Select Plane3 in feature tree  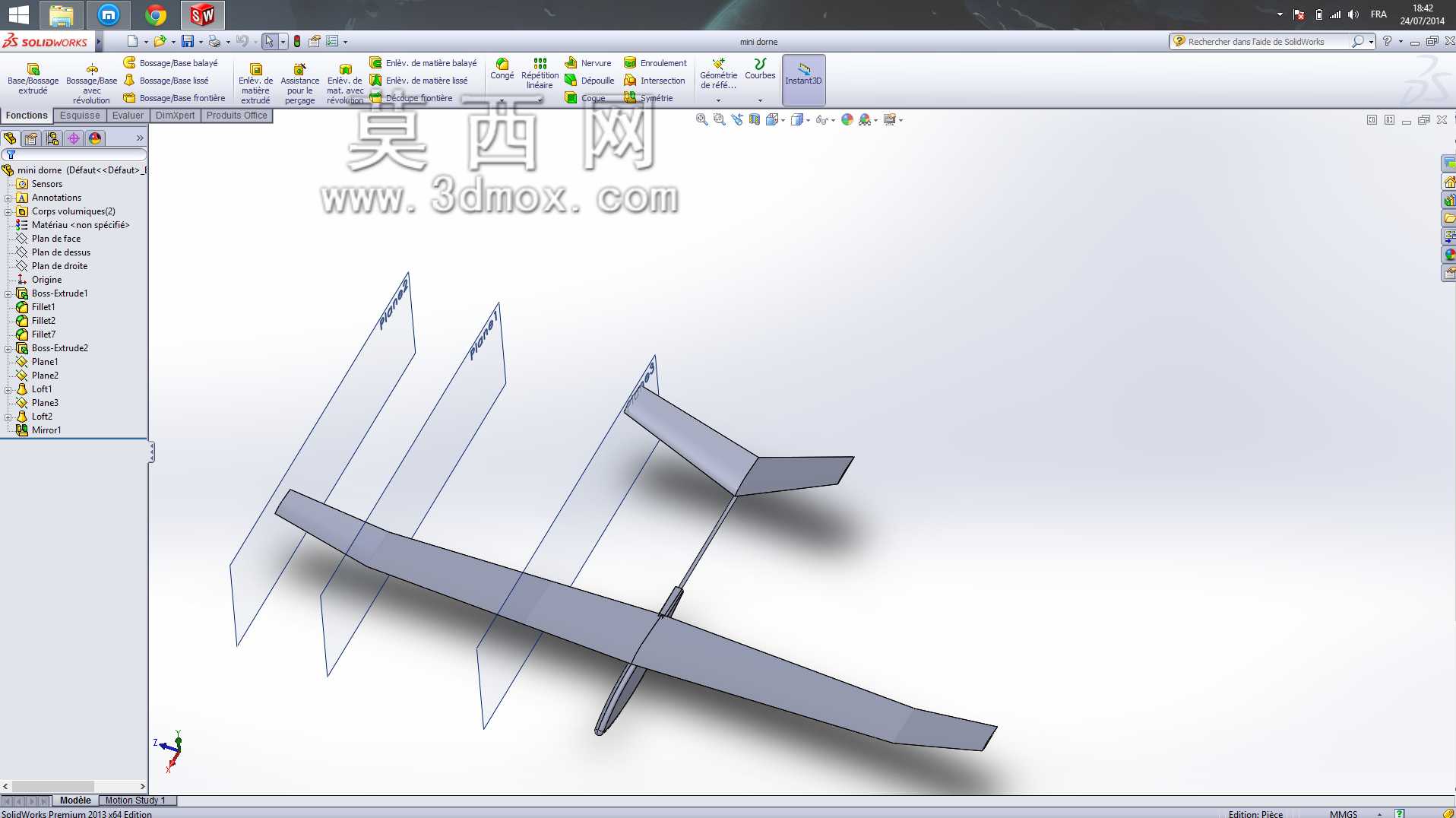[45, 403]
